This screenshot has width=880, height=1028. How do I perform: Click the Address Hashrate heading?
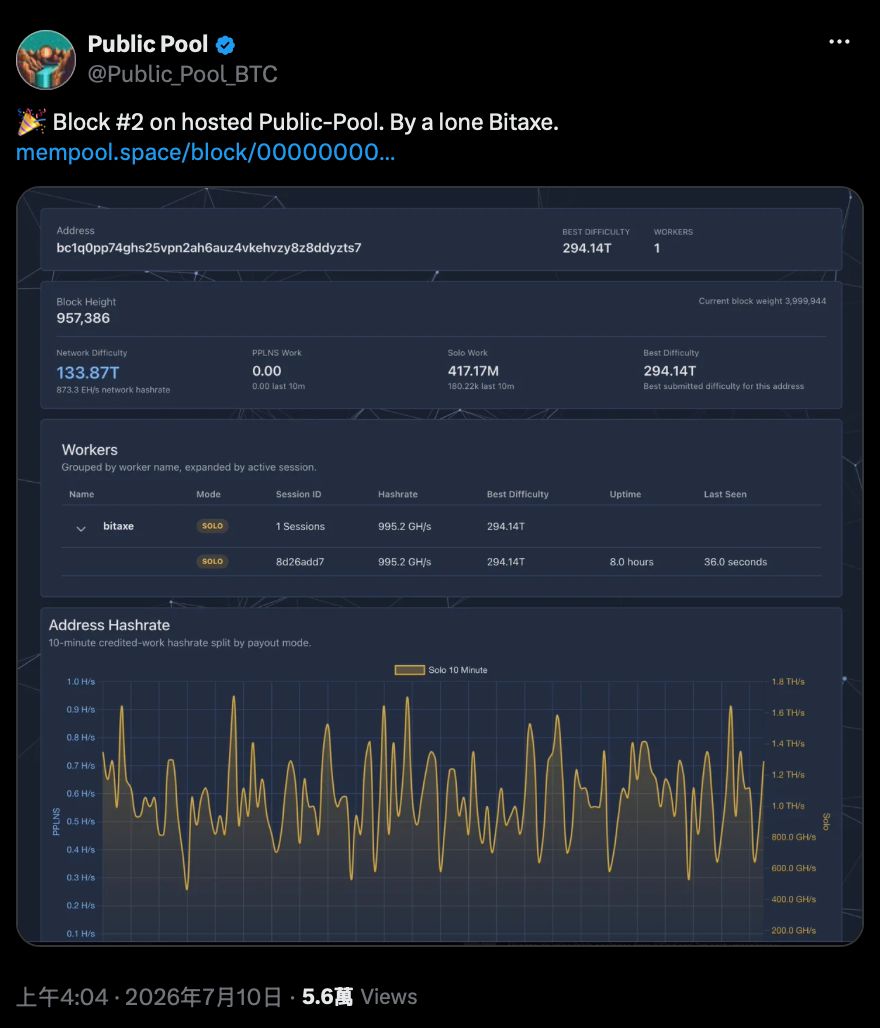pos(109,625)
